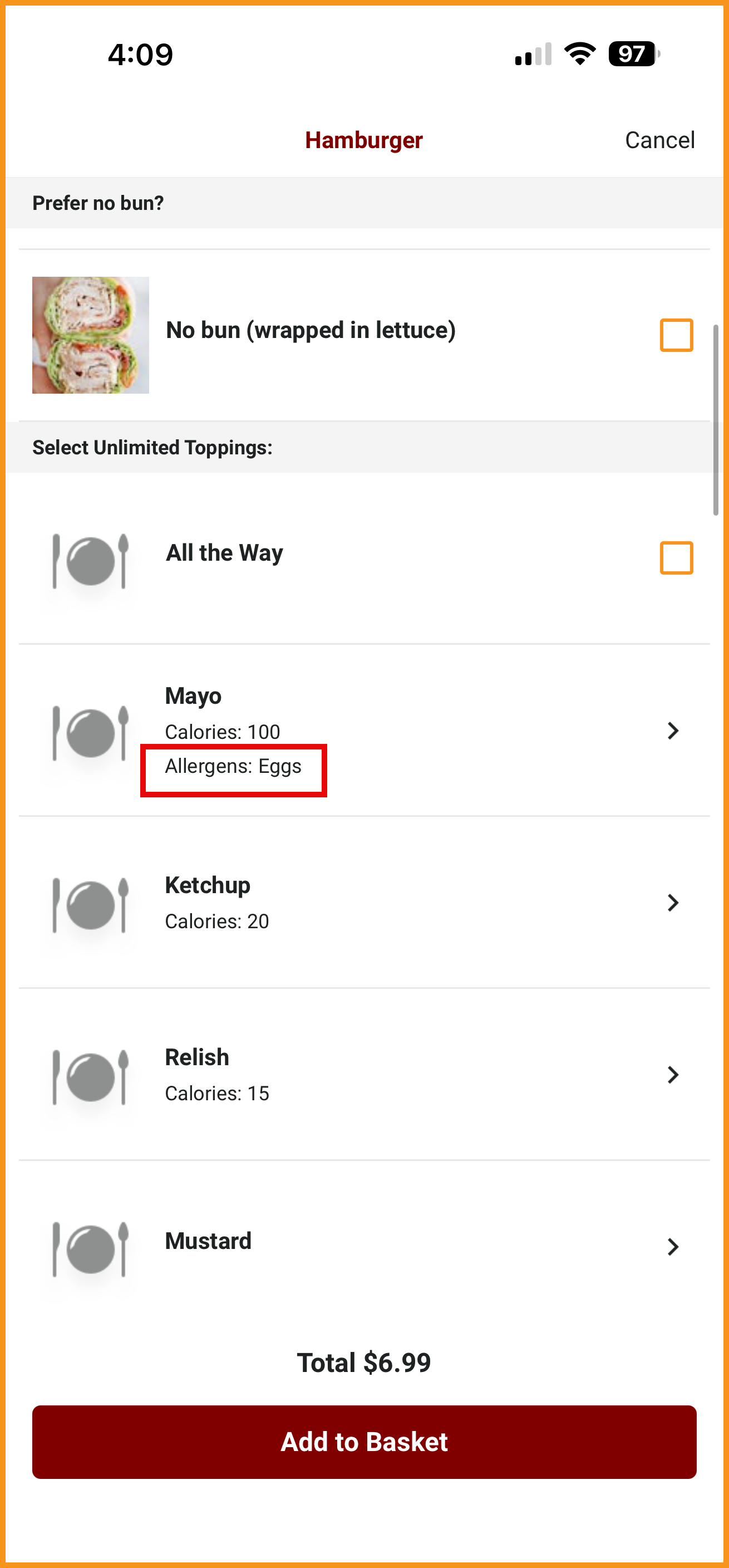
Task: Tap the All the Way plate icon
Action: tap(91, 561)
